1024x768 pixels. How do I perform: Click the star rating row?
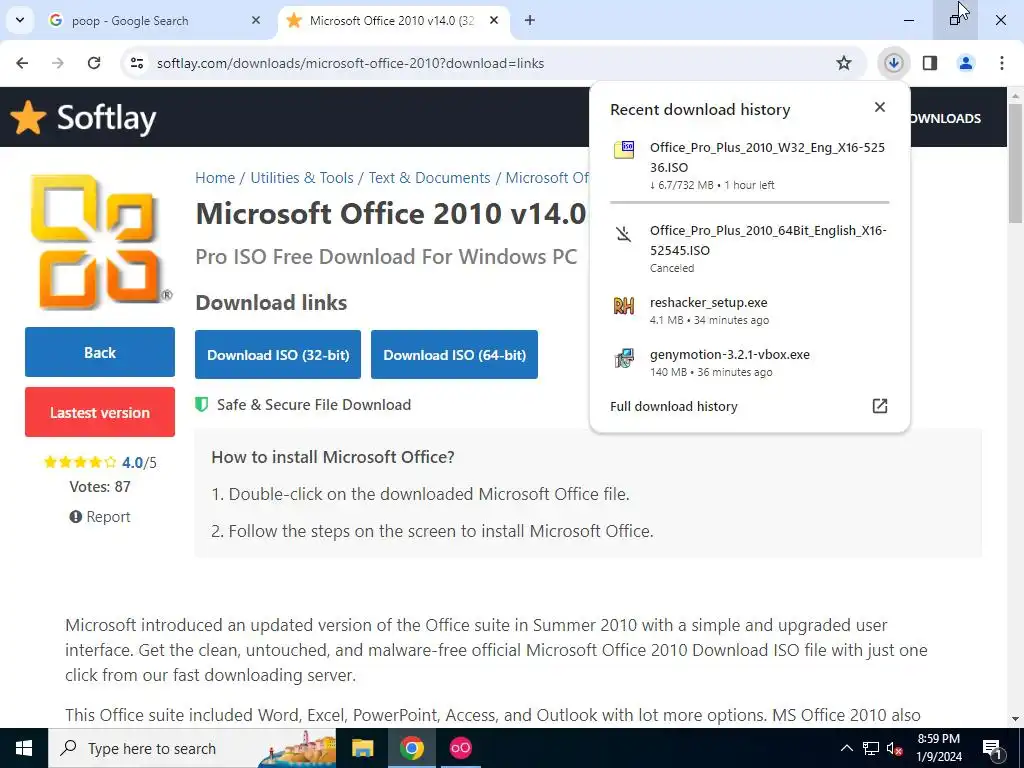point(80,462)
